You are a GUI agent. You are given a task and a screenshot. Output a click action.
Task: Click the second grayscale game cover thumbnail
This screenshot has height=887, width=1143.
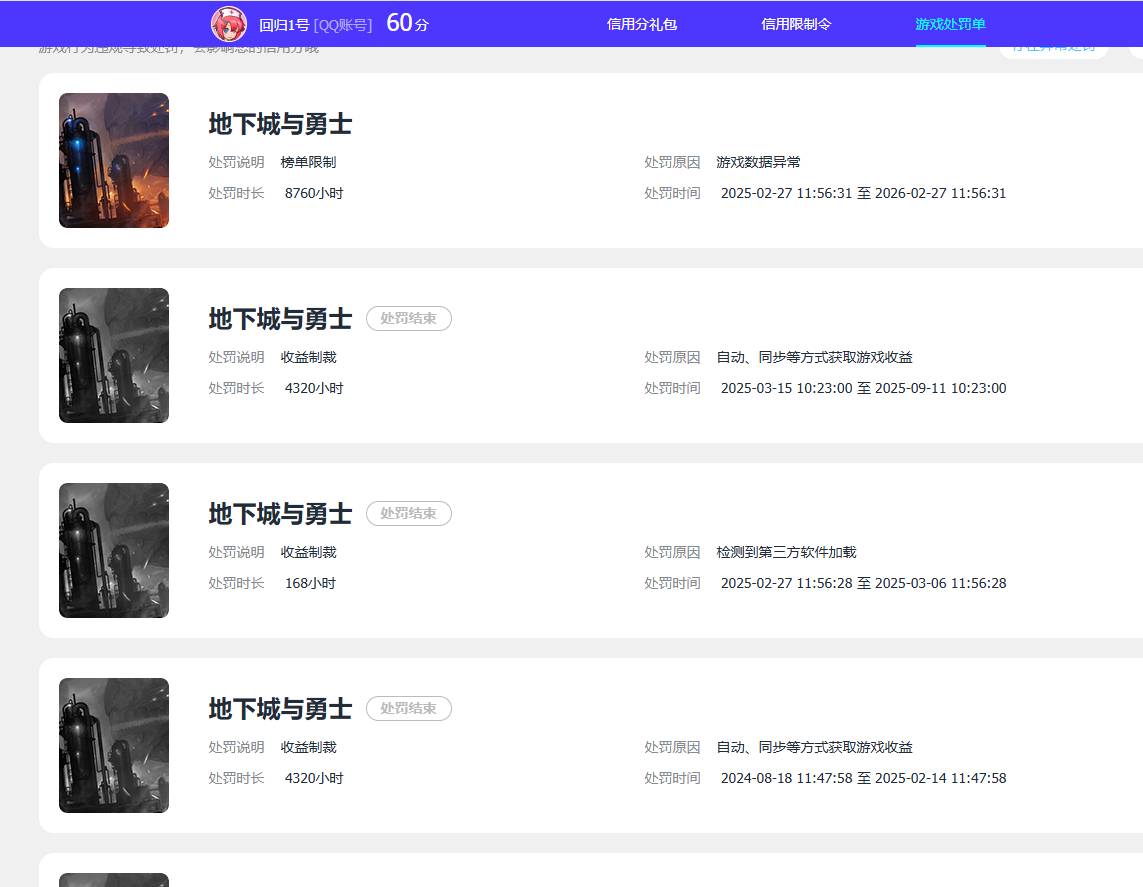point(113,355)
